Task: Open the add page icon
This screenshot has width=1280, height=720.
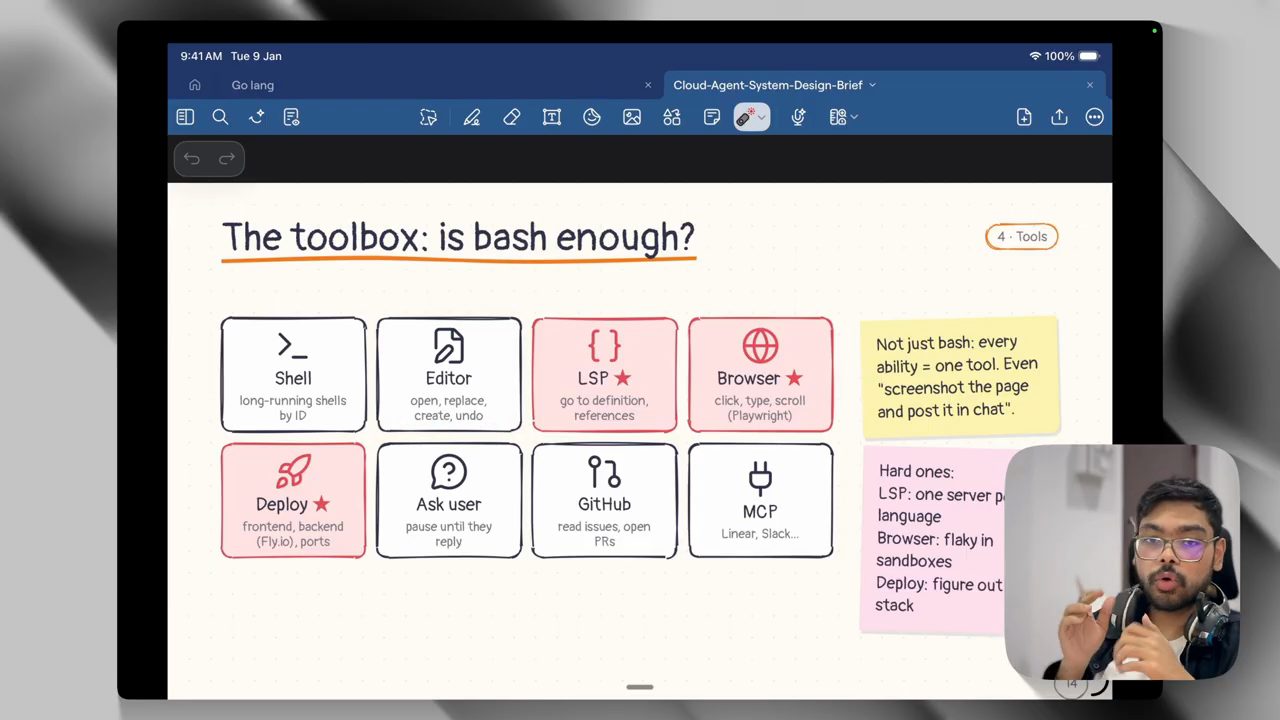Action: (x=1023, y=117)
